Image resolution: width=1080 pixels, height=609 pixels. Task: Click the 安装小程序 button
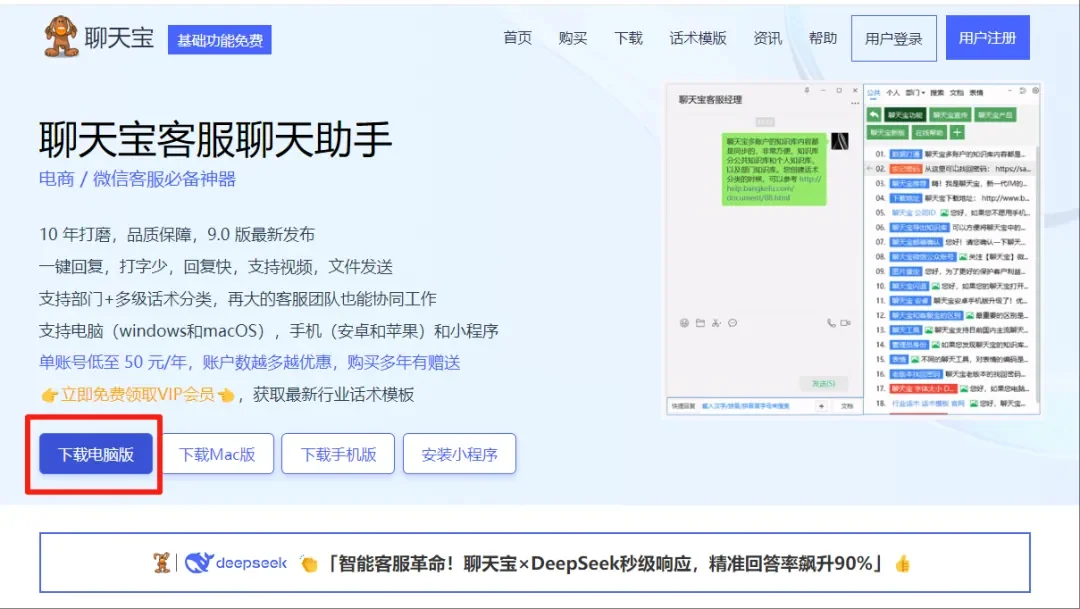coord(459,454)
